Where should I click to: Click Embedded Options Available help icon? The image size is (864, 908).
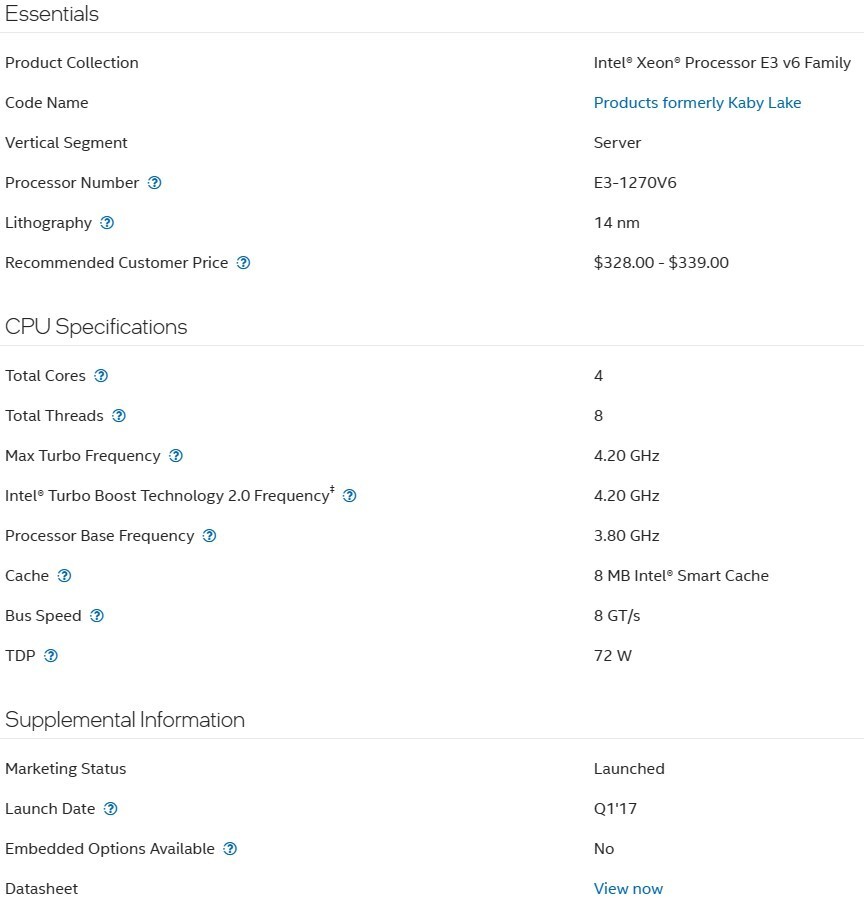click(230, 849)
